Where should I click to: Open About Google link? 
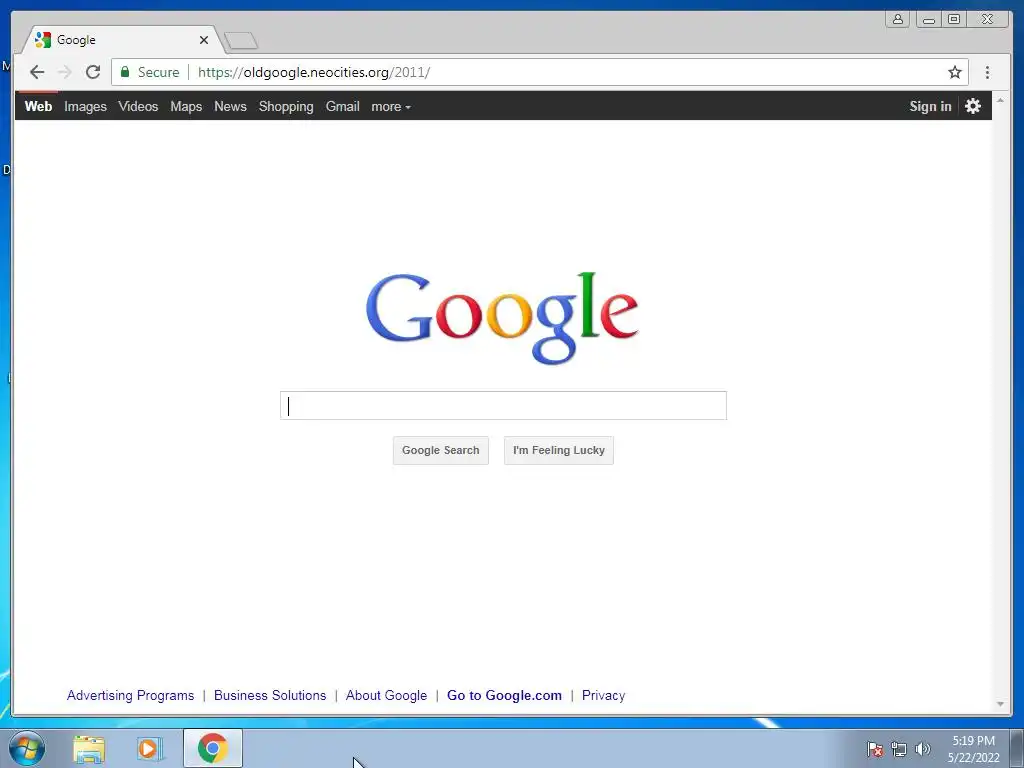(x=387, y=696)
